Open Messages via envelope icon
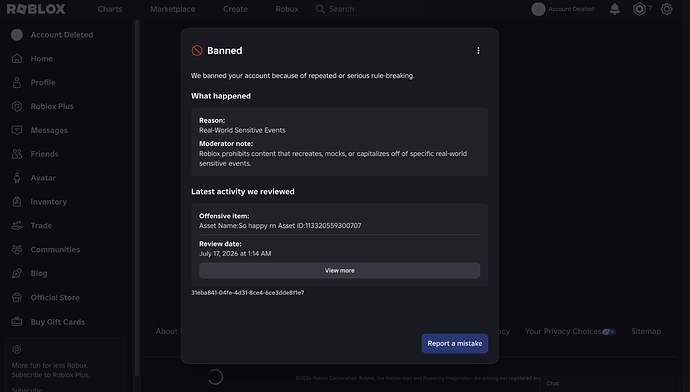Image resolution: width=690 pixels, height=392 pixels. pos(17,130)
